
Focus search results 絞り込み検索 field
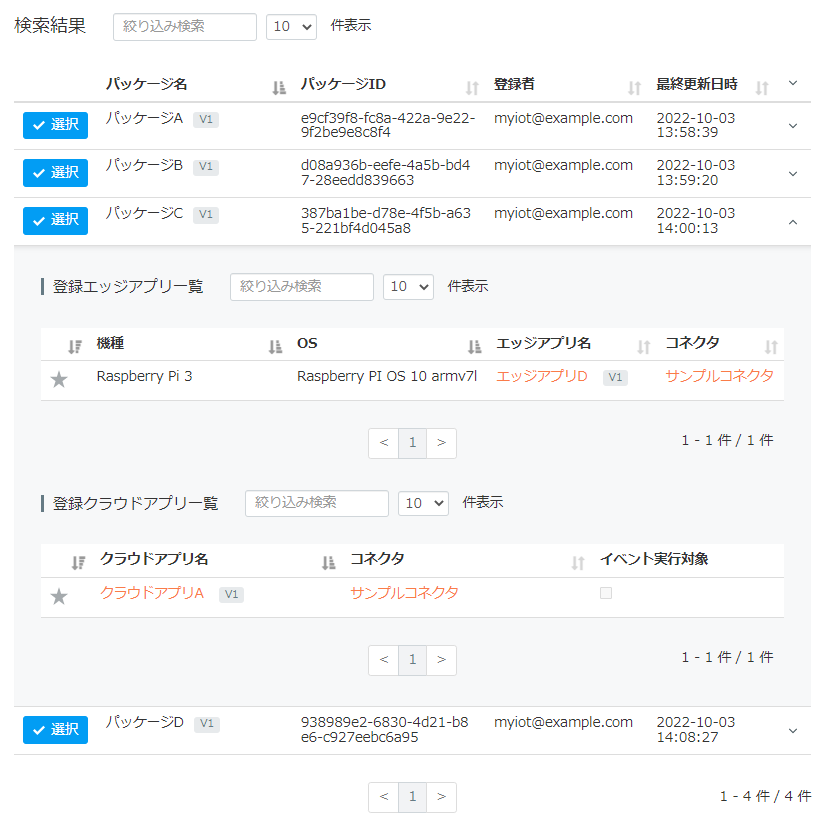(x=185, y=27)
